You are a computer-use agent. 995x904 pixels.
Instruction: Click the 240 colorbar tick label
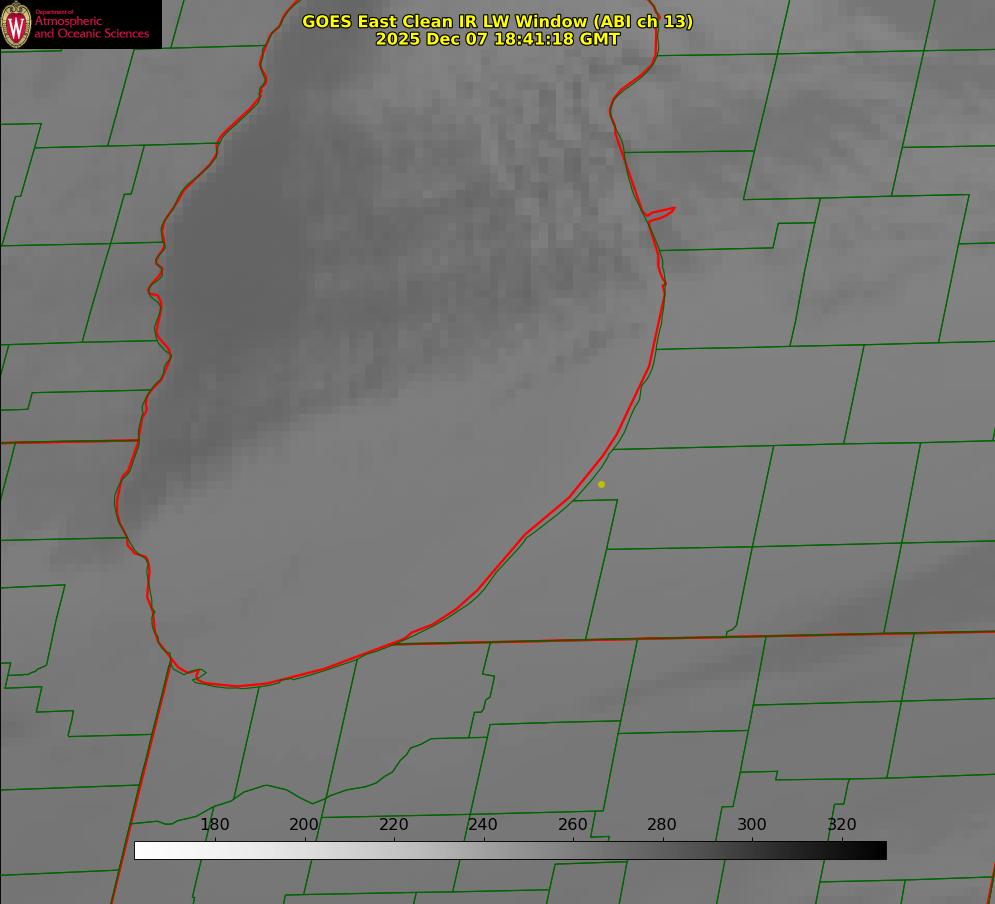point(483,825)
